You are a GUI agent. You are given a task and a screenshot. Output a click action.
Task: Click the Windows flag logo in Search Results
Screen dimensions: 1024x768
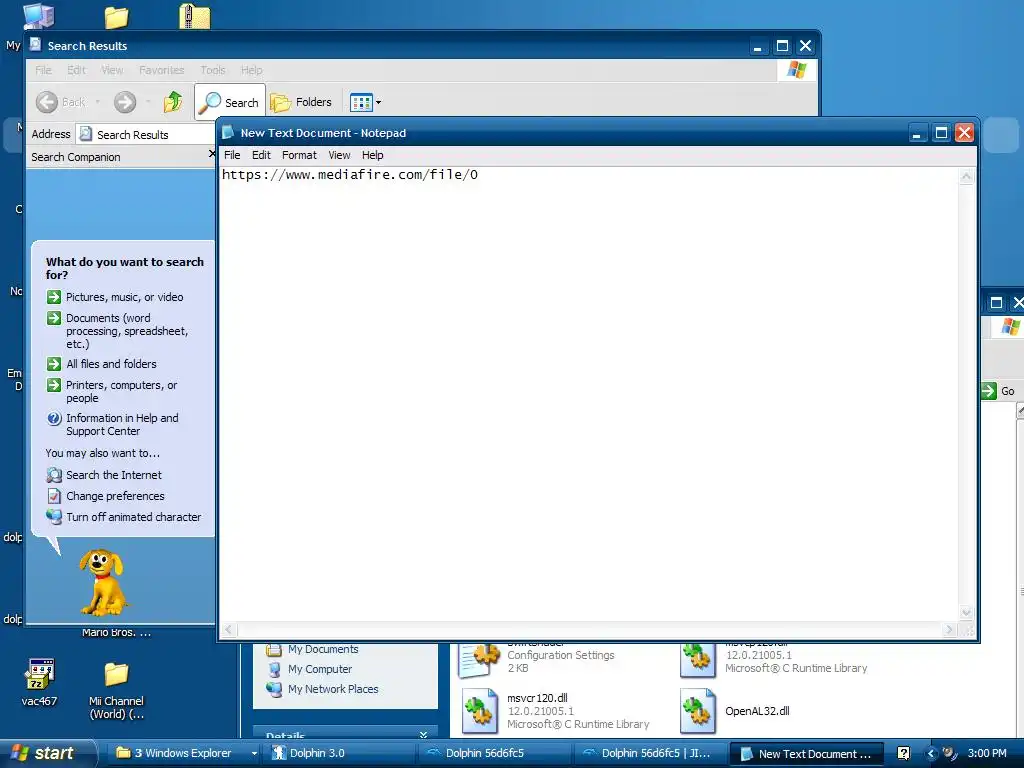point(796,70)
